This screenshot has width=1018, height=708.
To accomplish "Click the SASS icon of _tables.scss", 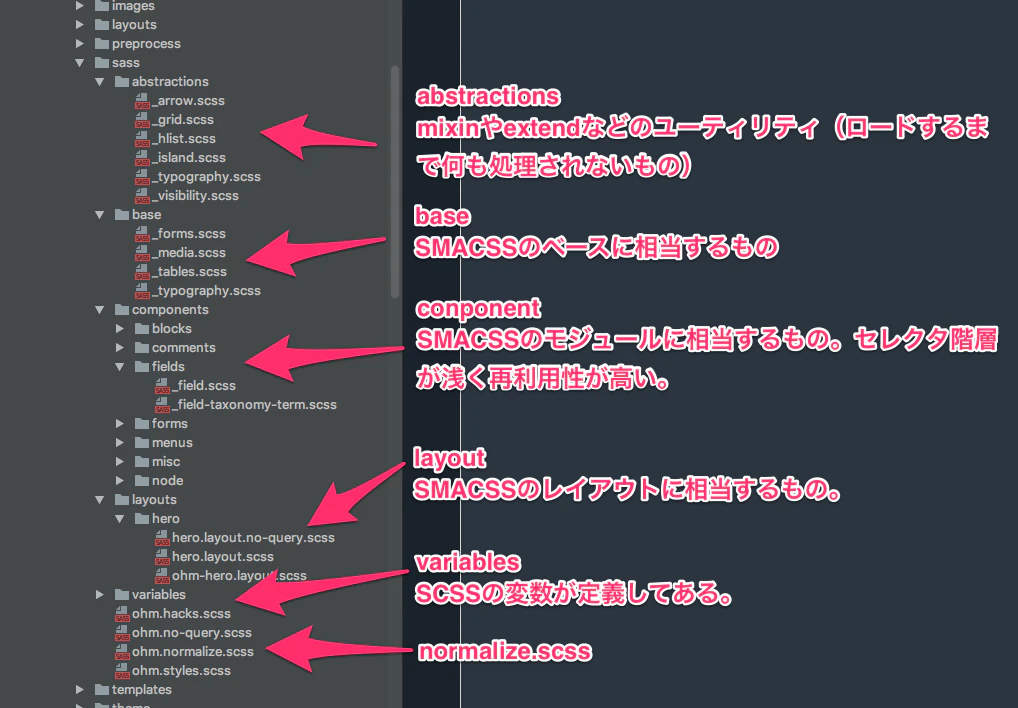I will point(142,271).
